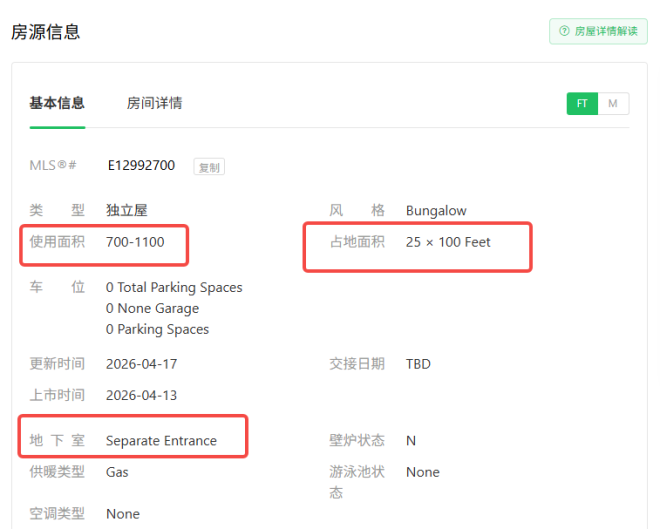Image resolution: width=660 pixels, height=529 pixels.
Task: Click the 更新时间 date 2026-04-17
Action: pyautogui.click(x=141, y=364)
